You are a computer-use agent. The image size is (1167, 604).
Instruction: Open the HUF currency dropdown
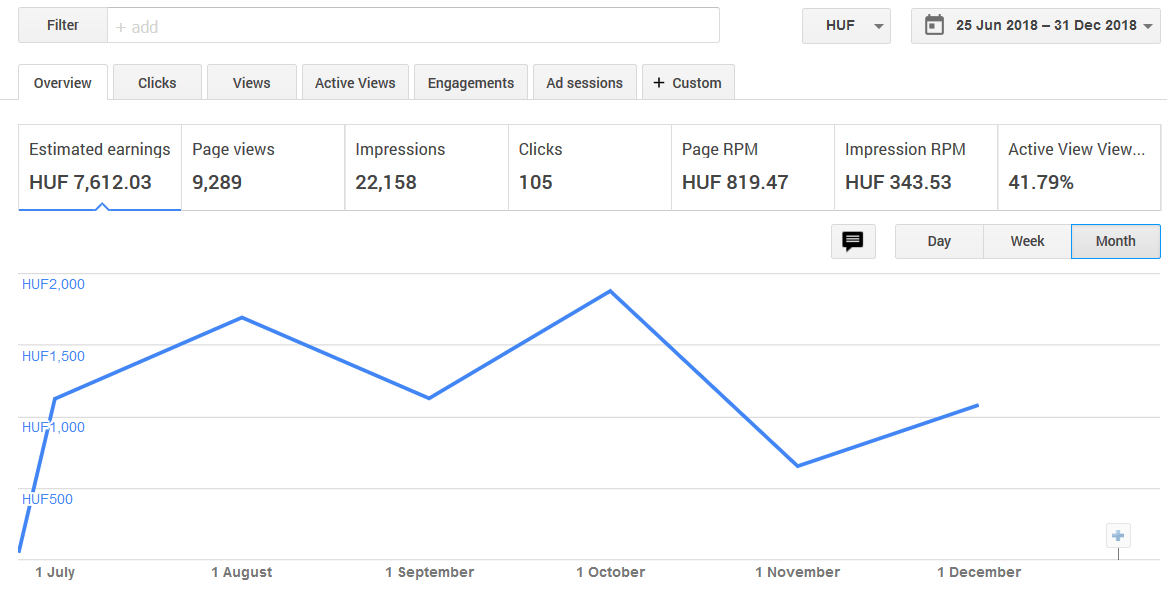[846, 25]
